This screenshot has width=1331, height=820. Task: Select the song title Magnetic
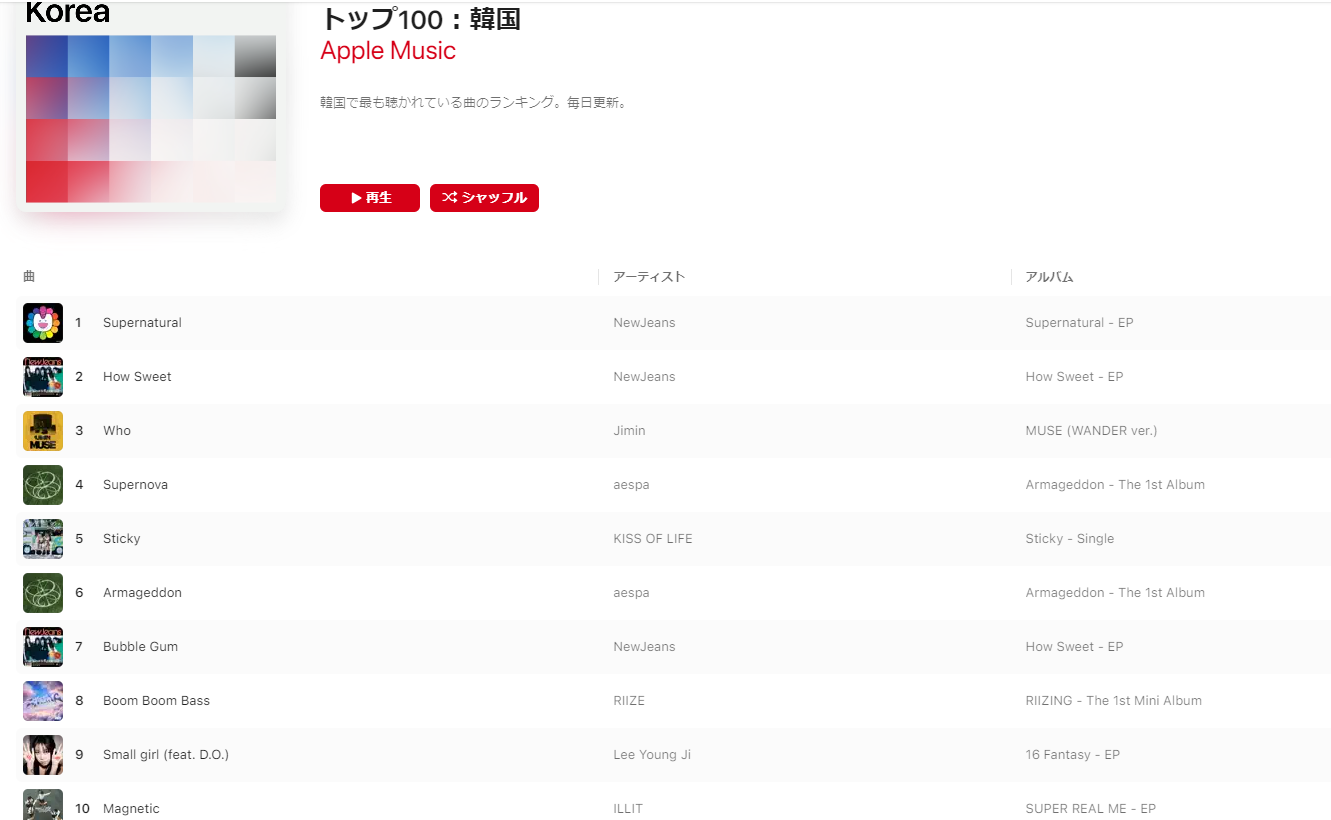click(x=131, y=809)
